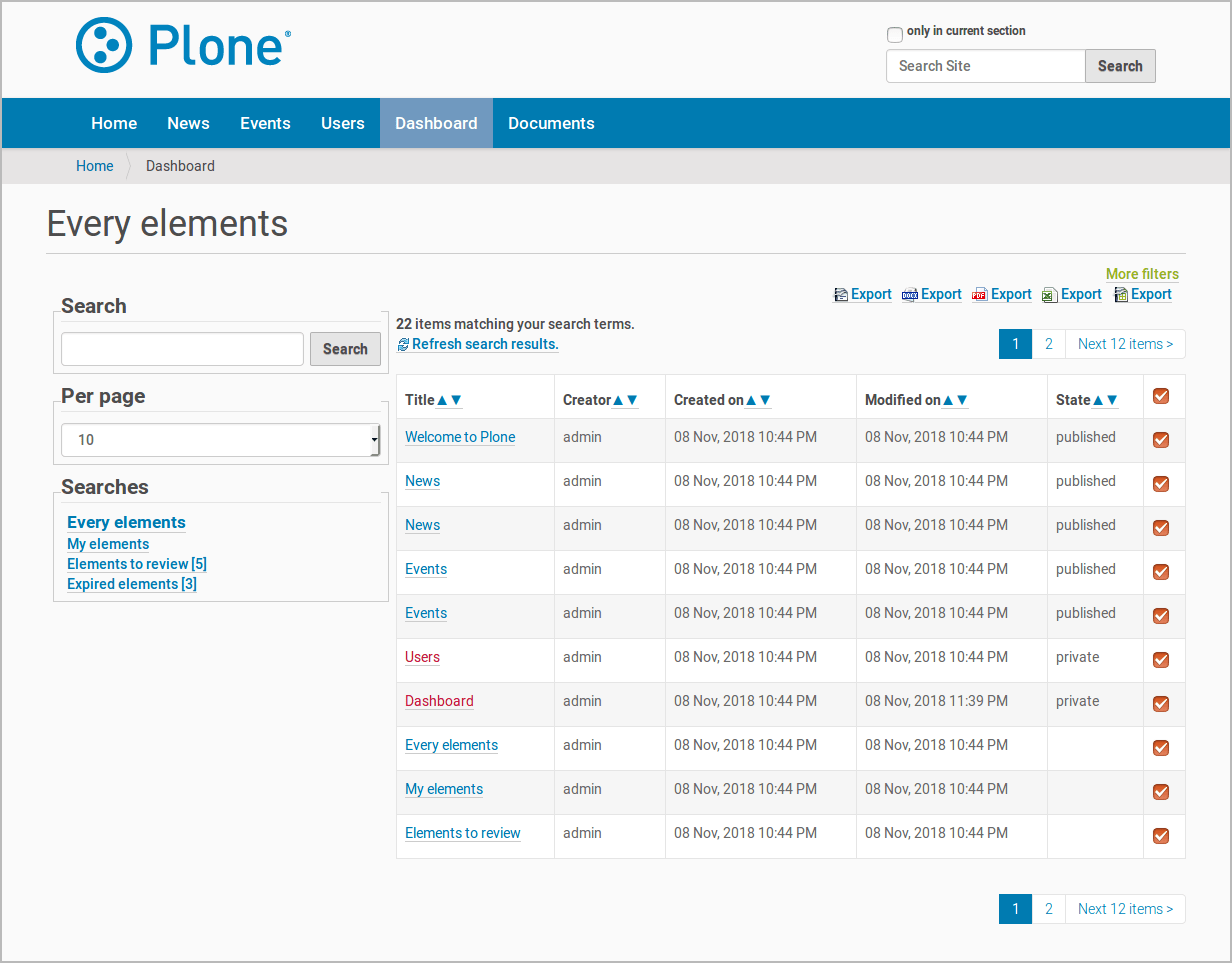This screenshot has width=1232, height=963.
Task: Open Elements to review link in results table
Action: click(x=463, y=833)
